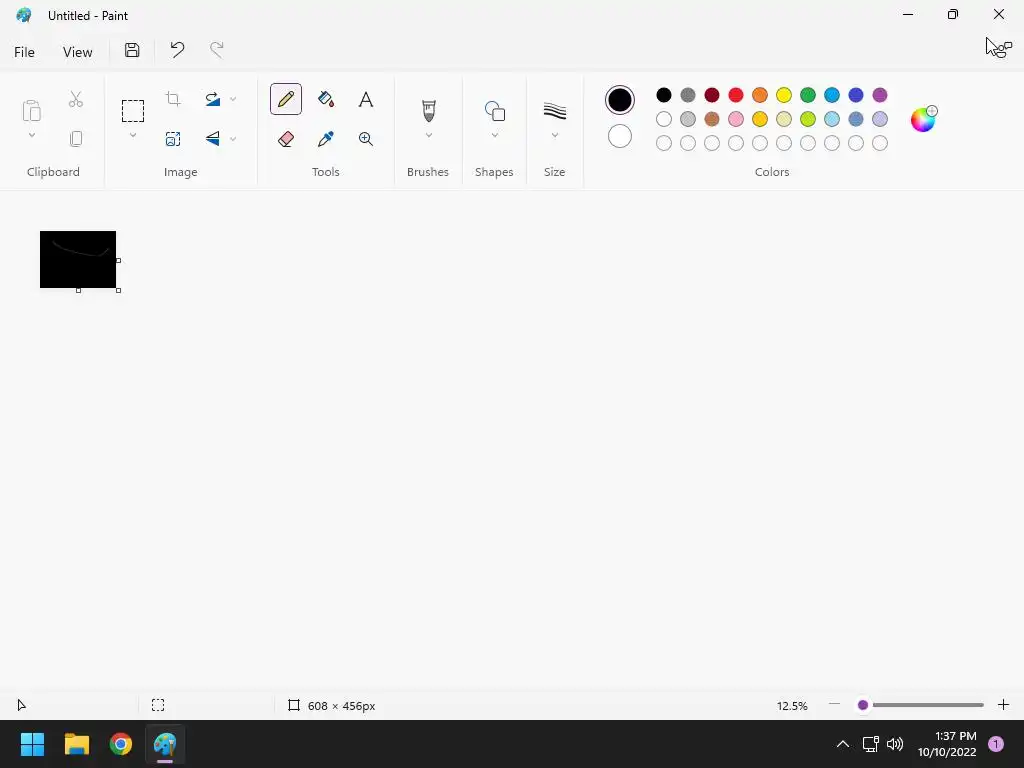Click the zoom slider handle
Screen dimensions: 1024x768
pyautogui.click(x=863, y=705)
